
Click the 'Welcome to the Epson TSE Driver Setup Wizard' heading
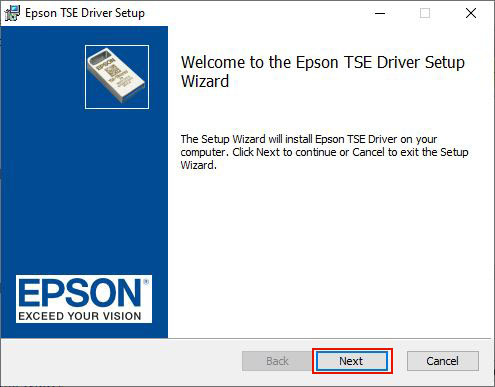coord(323,72)
